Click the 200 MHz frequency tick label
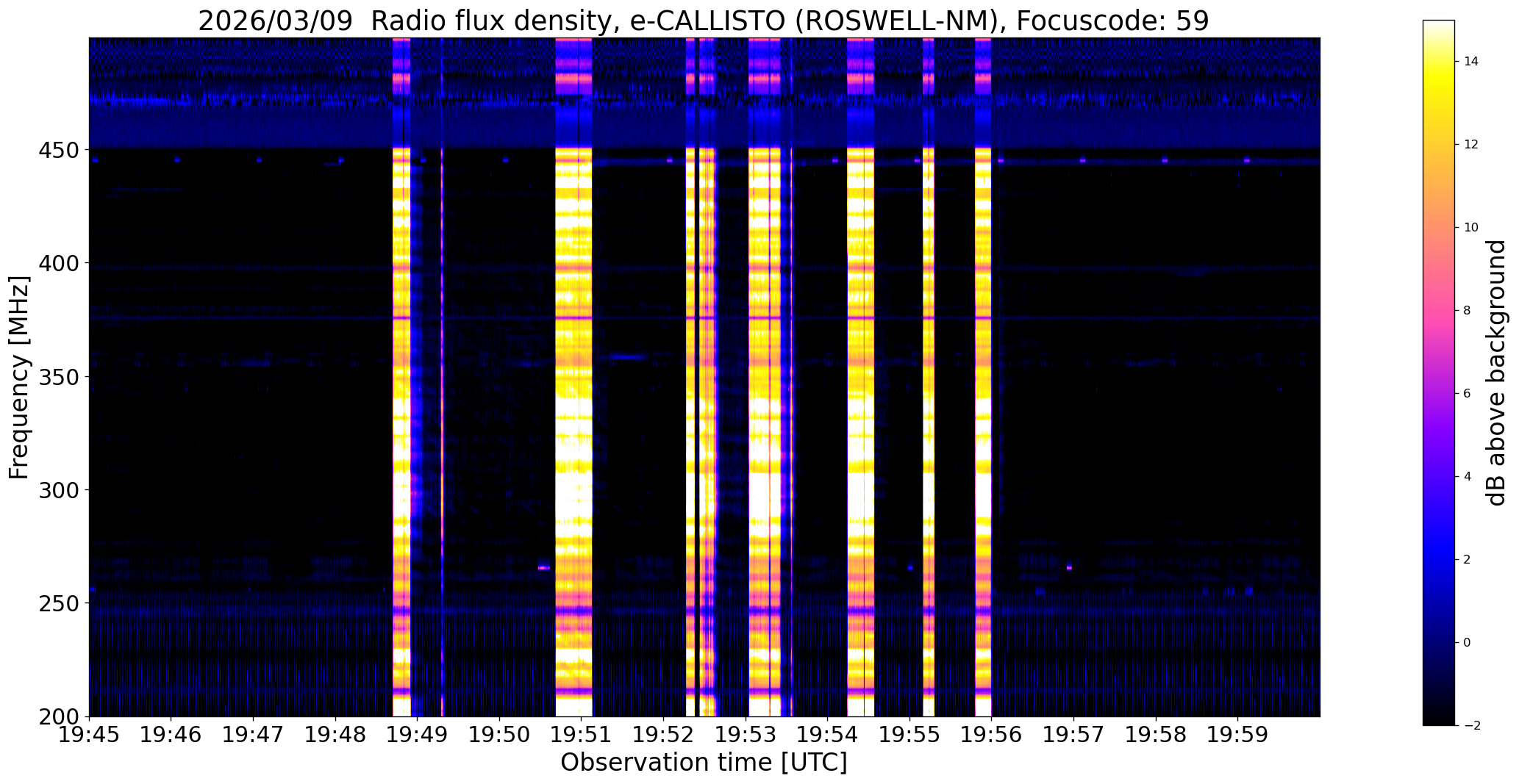1519x784 pixels. click(60, 717)
